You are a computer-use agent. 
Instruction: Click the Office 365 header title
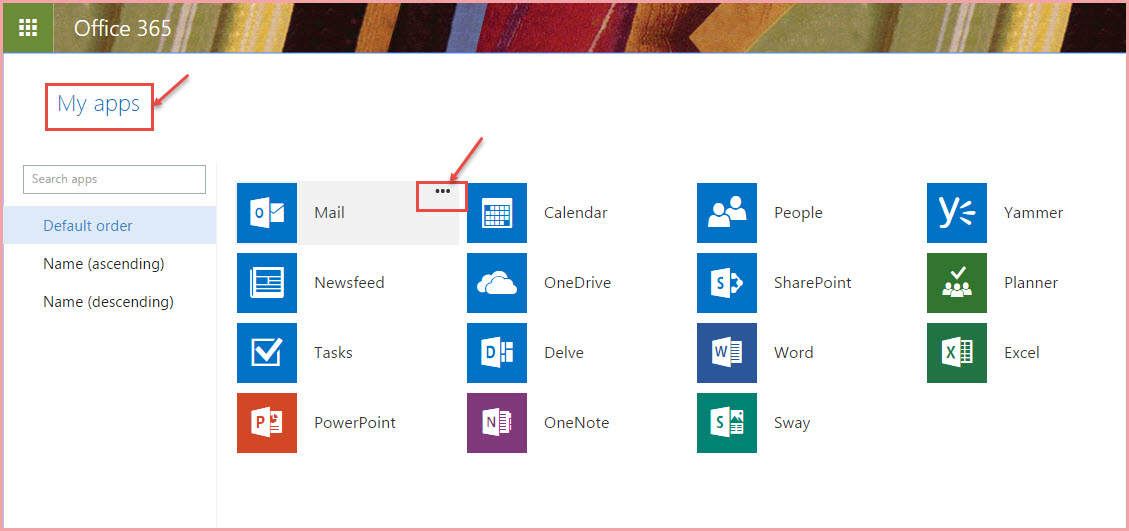[x=122, y=28]
